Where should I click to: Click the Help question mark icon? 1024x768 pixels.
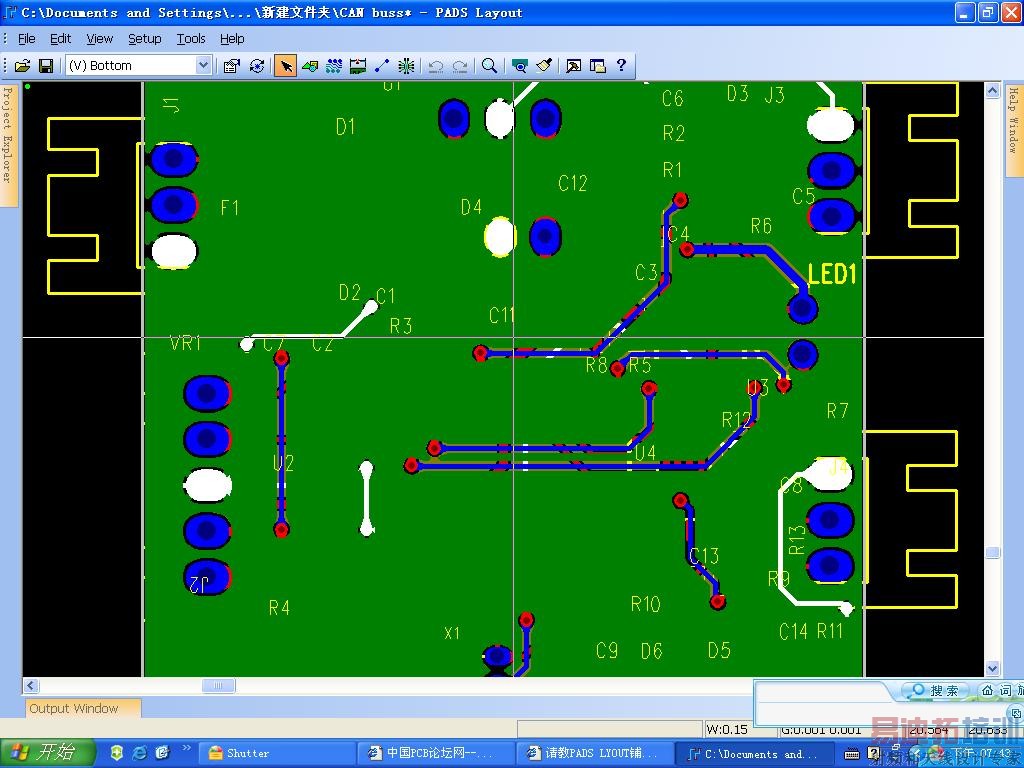coord(621,66)
